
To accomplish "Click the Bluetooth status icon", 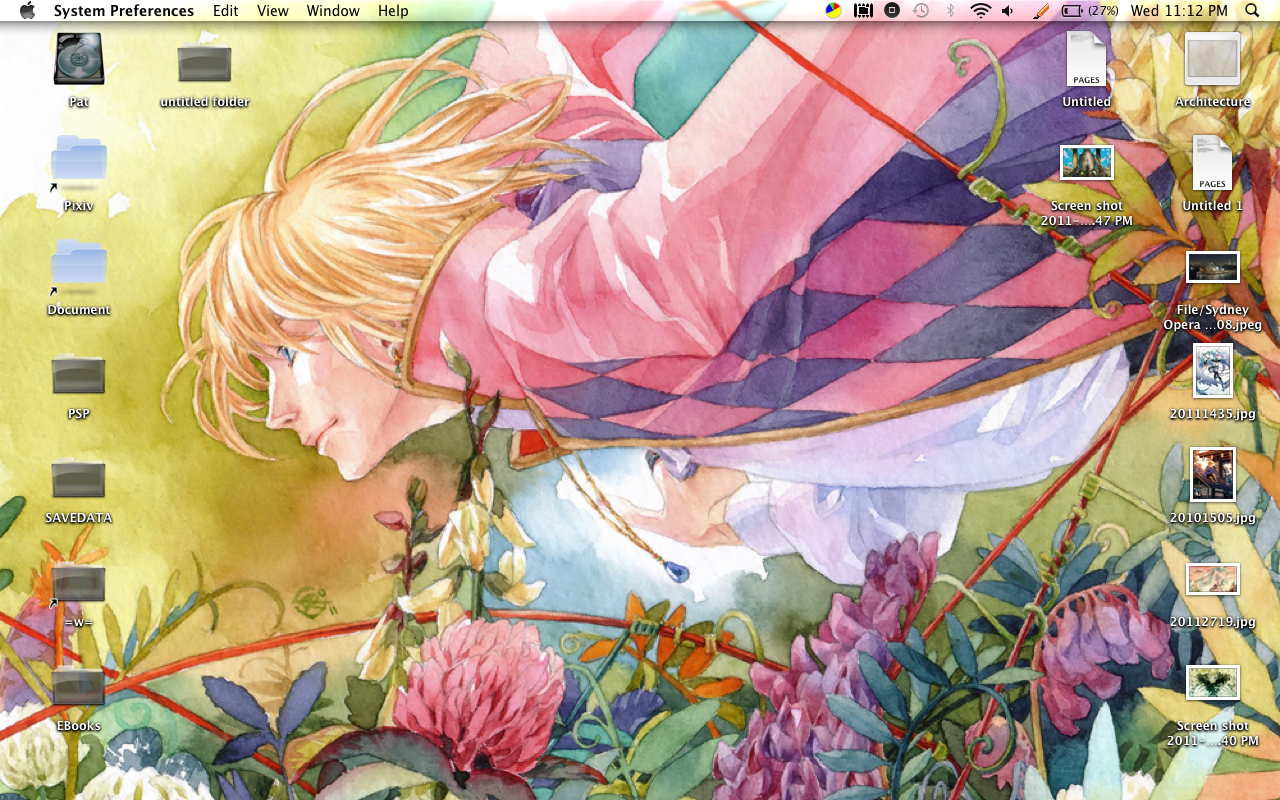I will coord(951,11).
